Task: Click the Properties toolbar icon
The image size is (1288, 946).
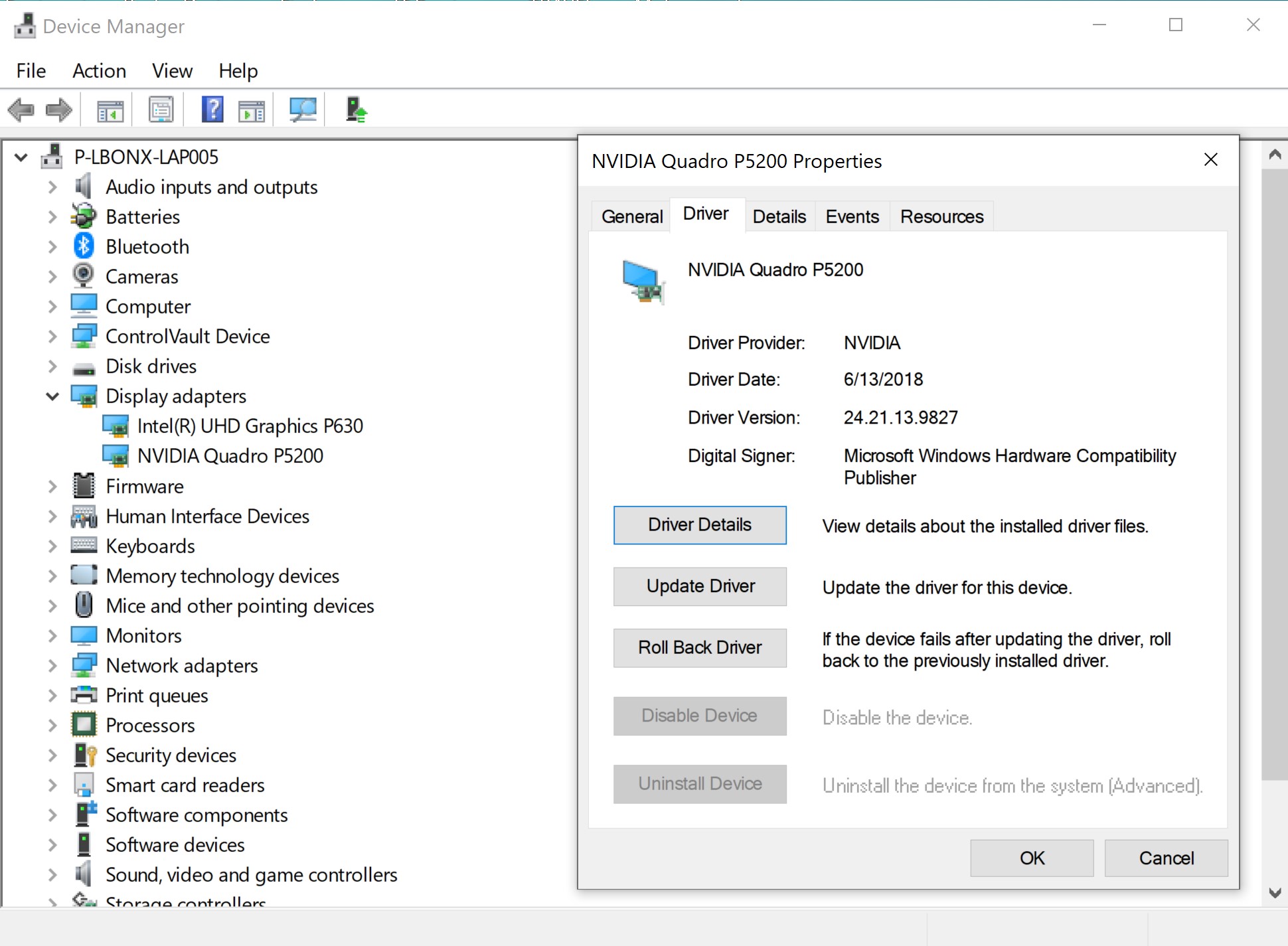Action: tap(161, 110)
